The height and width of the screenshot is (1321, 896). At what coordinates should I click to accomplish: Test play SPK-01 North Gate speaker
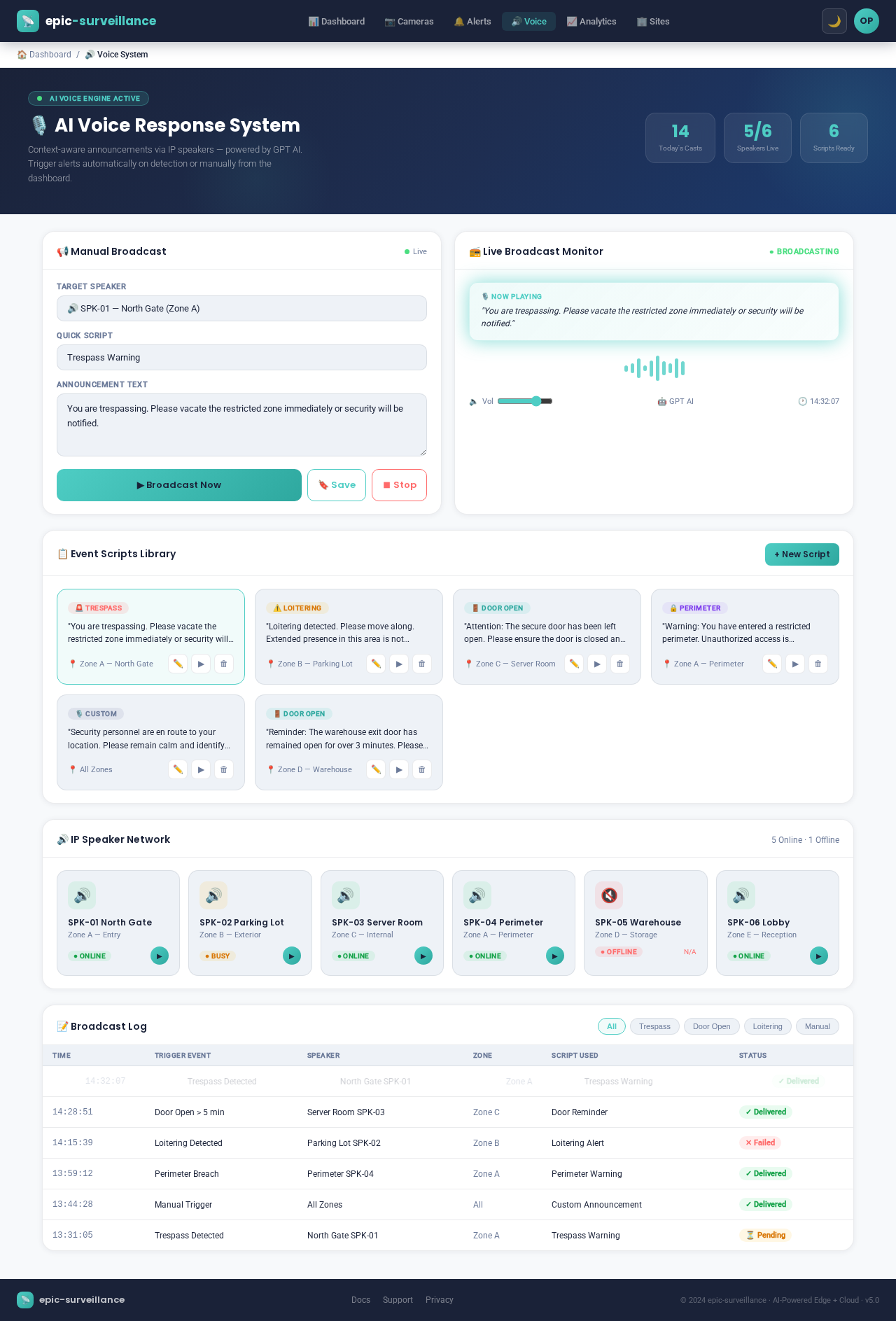click(x=160, y=956)
